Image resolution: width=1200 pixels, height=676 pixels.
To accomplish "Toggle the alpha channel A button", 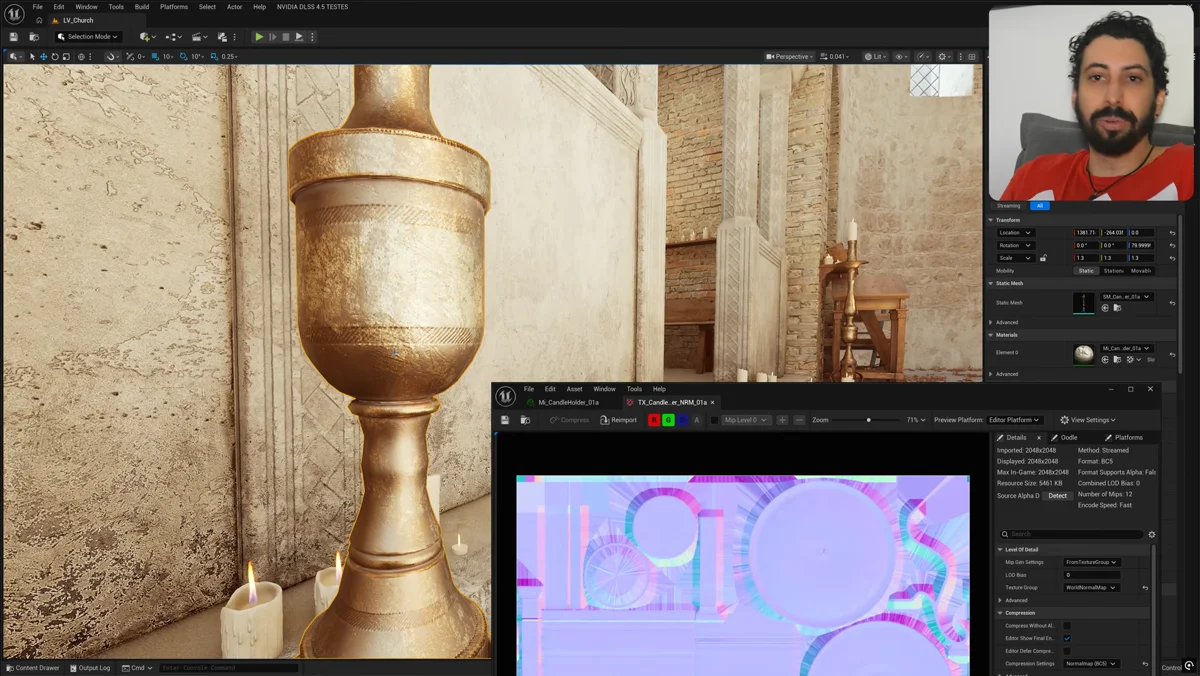I will 696,420.
